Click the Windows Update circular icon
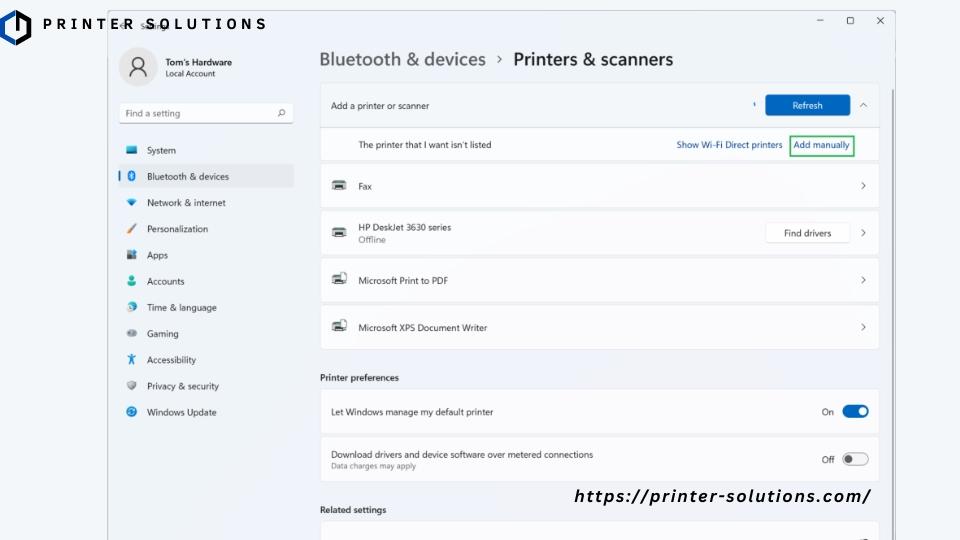Viewport: 960px width, 540px height. tap(132, 412)
